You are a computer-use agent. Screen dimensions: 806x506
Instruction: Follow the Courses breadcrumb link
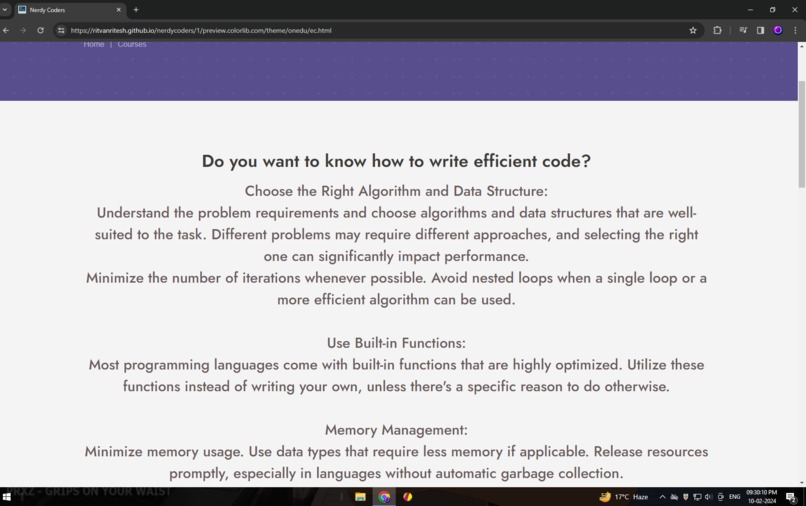click(x=132, y=44)
